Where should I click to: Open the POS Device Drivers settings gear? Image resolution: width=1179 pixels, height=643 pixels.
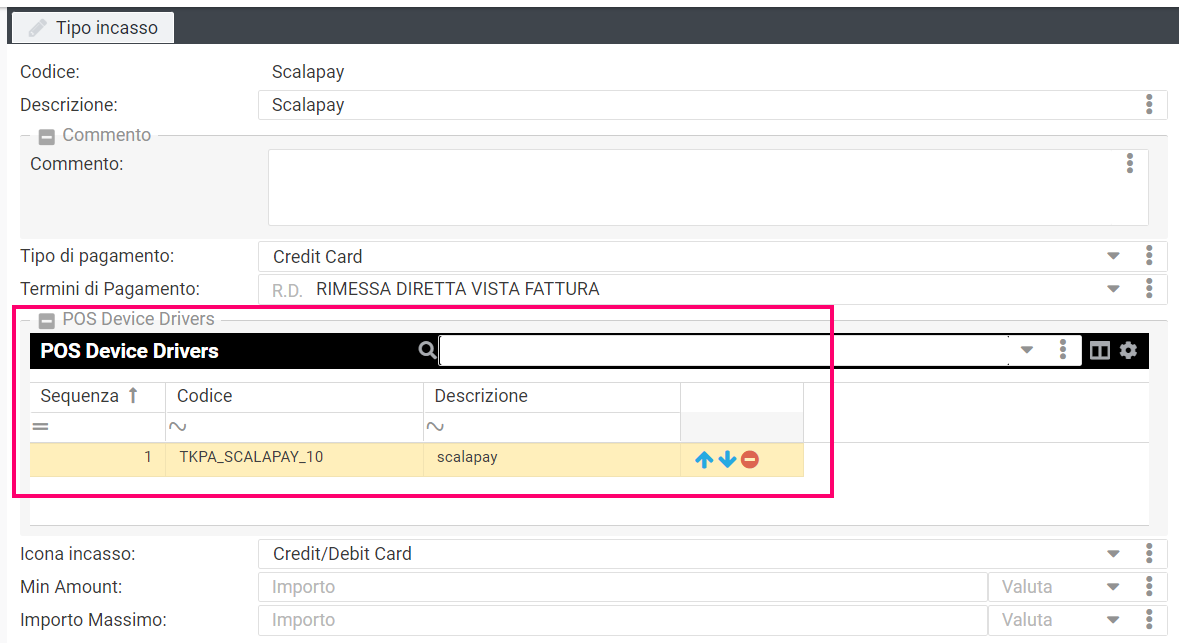[x=1128, y=350]
